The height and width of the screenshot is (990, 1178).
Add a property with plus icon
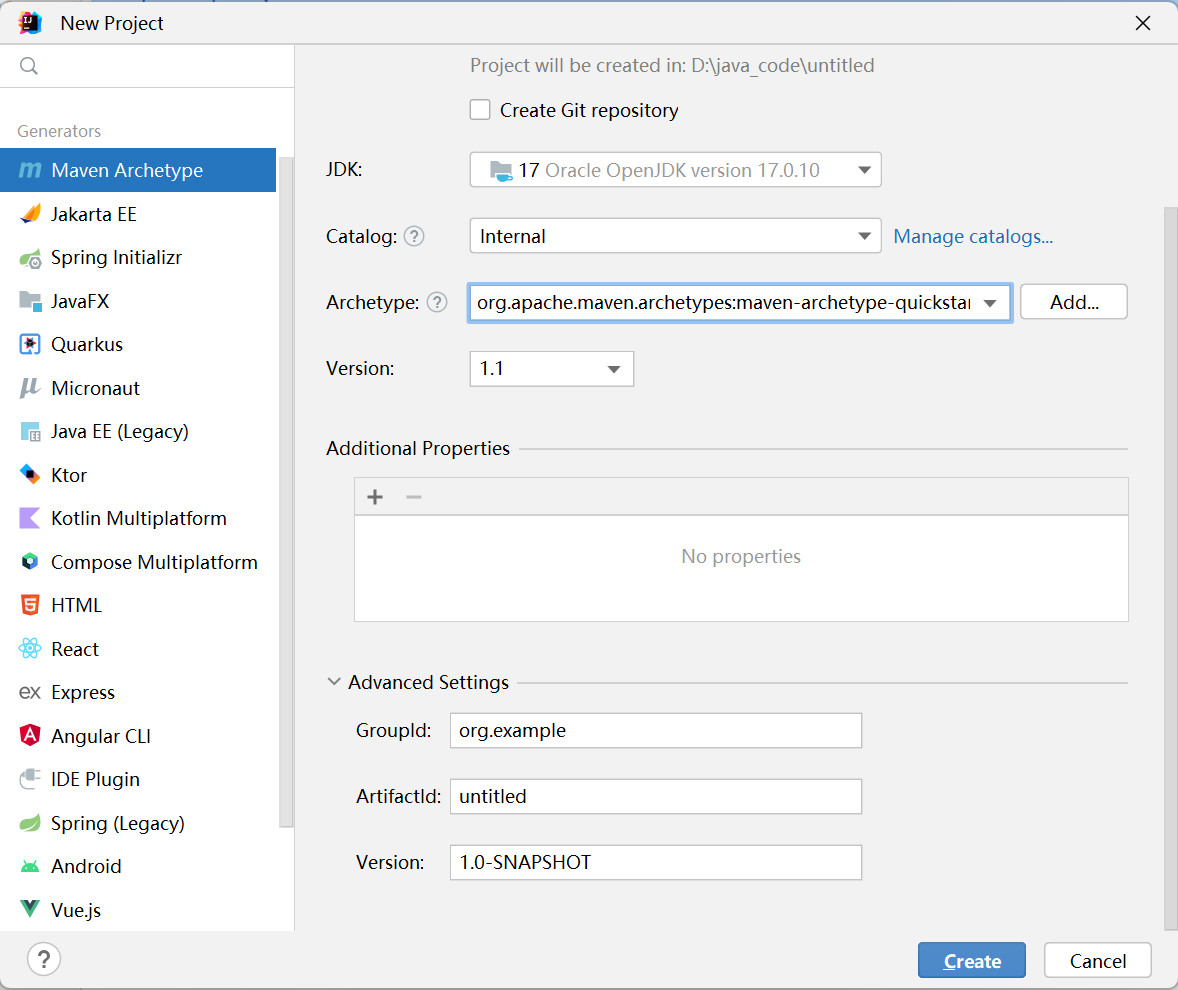[x=375, y=497]
